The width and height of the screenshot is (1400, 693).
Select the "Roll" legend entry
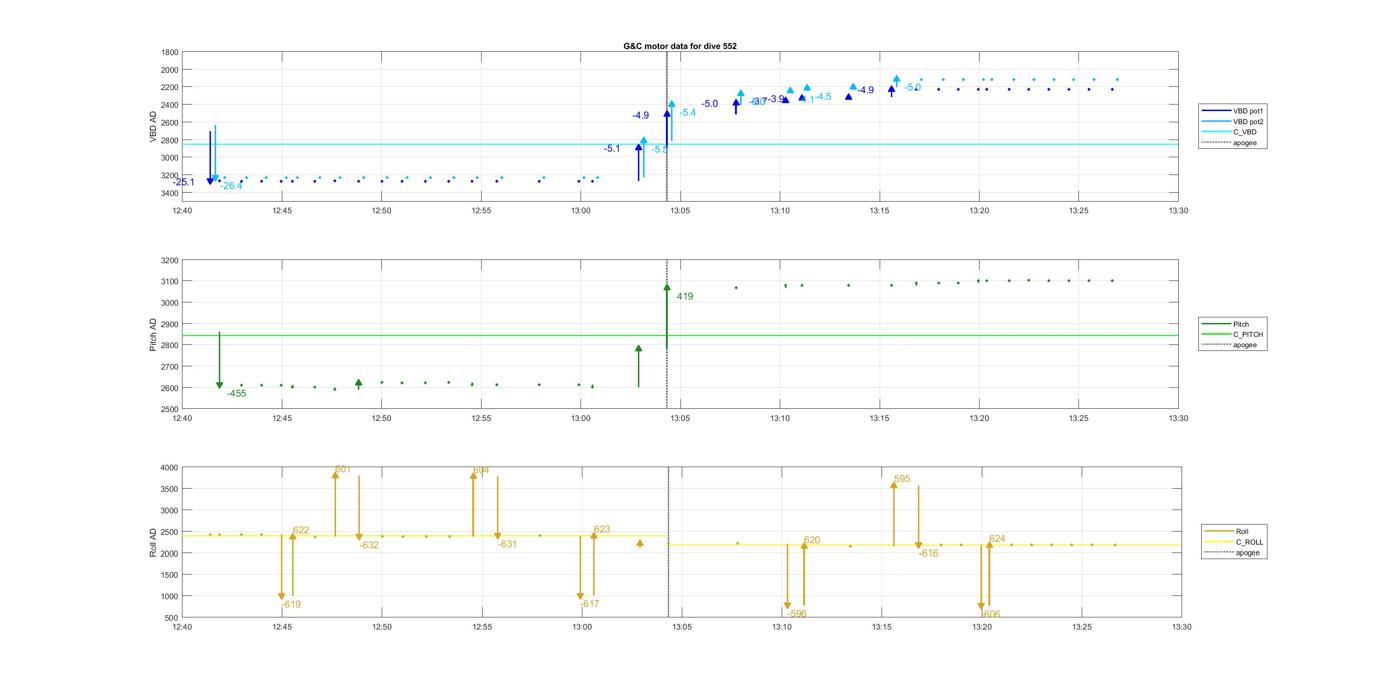point(1228,531)
